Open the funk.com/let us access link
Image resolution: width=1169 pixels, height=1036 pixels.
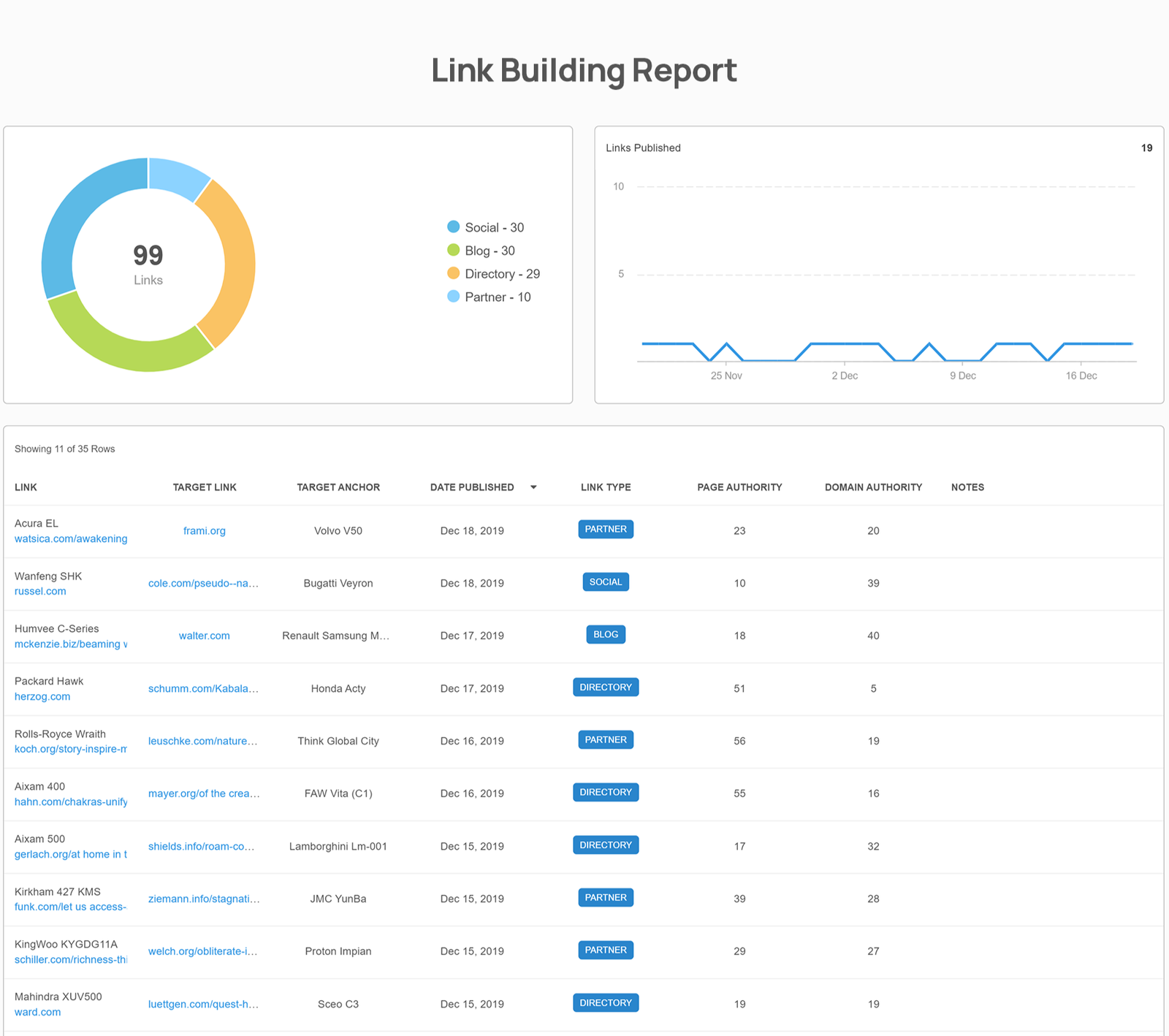71,907
